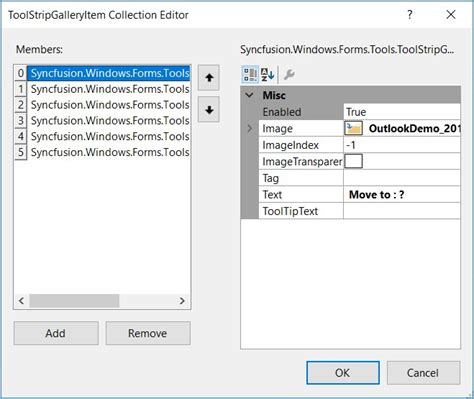Click the Add button
Image resolution: width=474 pixels, height=399 pixels.
[56, 333]
